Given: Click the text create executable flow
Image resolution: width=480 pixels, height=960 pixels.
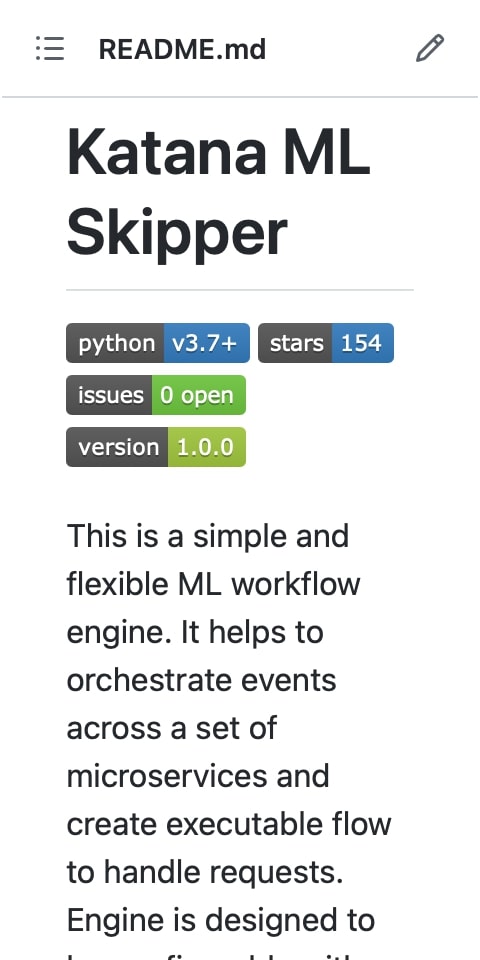Looking at the screenshot, I should (x=228, y=824).
